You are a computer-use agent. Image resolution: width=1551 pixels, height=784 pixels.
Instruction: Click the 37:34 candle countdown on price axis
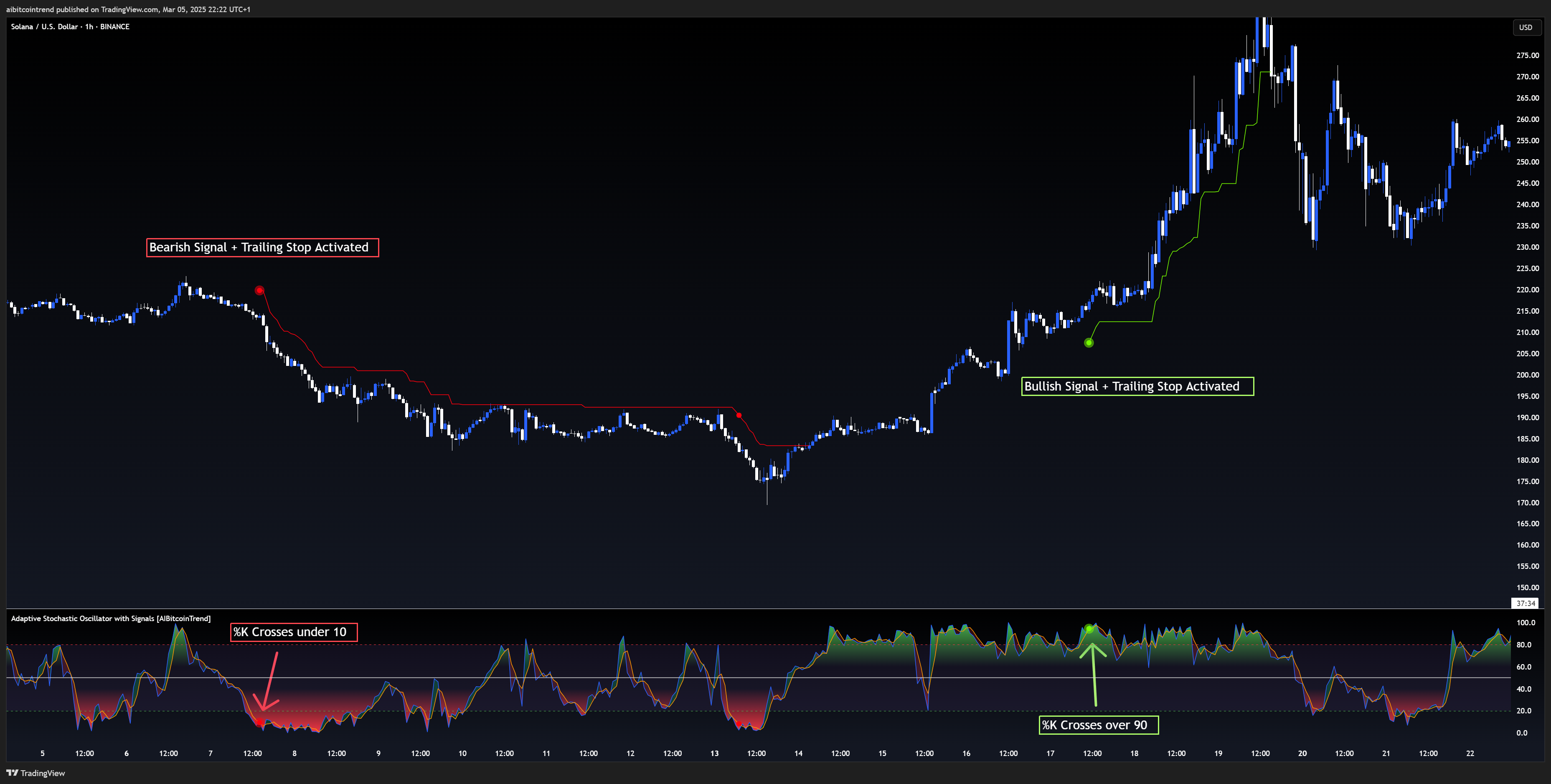tap(1525, 604)
